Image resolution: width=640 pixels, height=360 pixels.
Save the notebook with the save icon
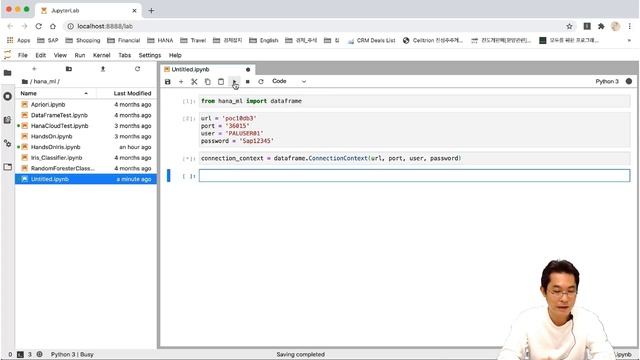[167, 82]
